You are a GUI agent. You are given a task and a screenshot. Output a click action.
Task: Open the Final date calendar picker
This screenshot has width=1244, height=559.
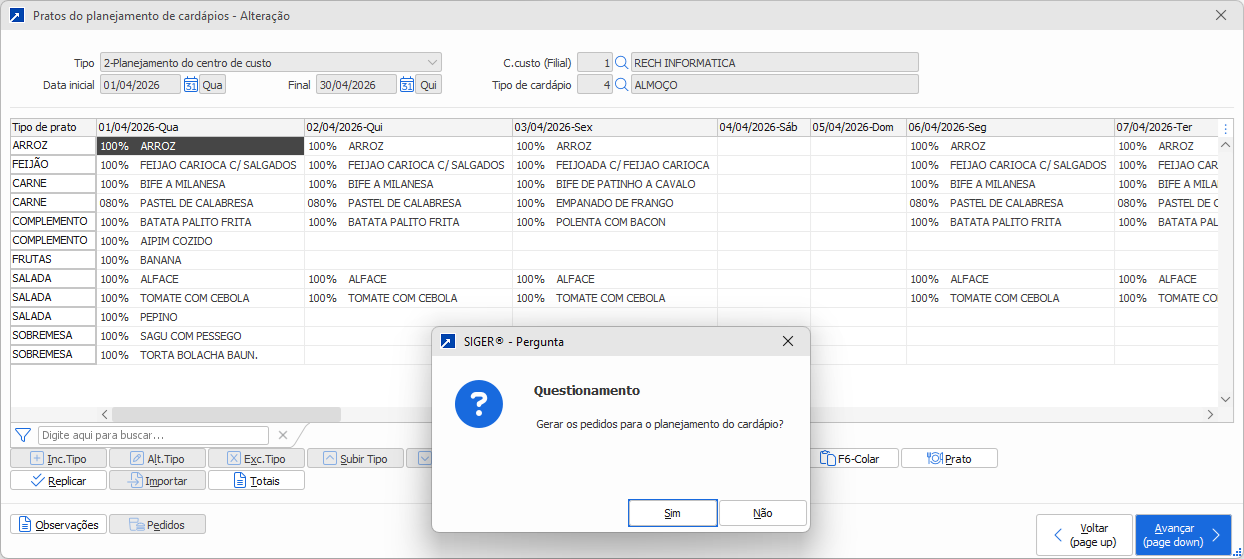pyautogui.click(x=407, y=85)
